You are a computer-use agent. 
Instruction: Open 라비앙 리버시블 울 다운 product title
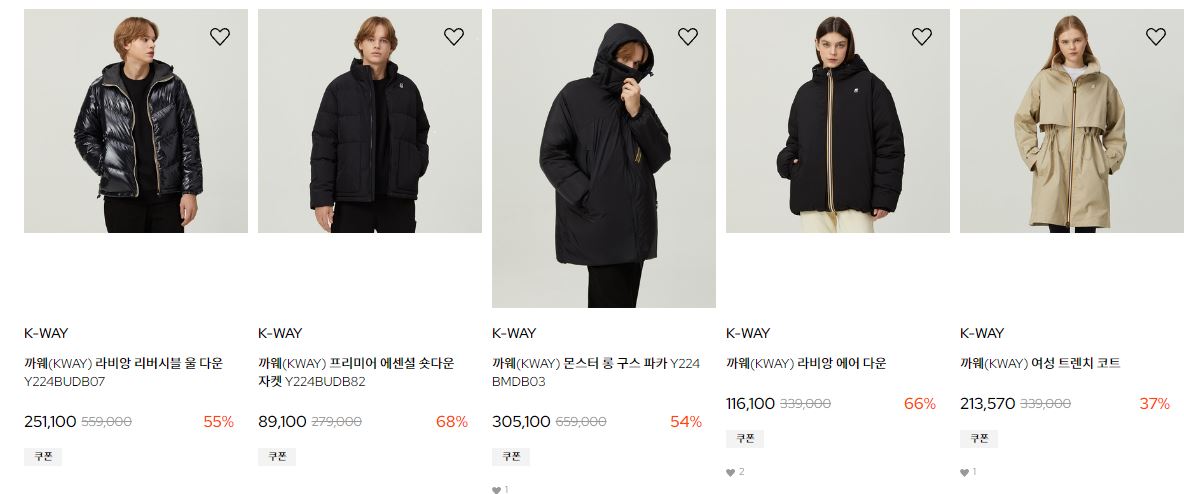pyautogui.click(x=124, y=372)
